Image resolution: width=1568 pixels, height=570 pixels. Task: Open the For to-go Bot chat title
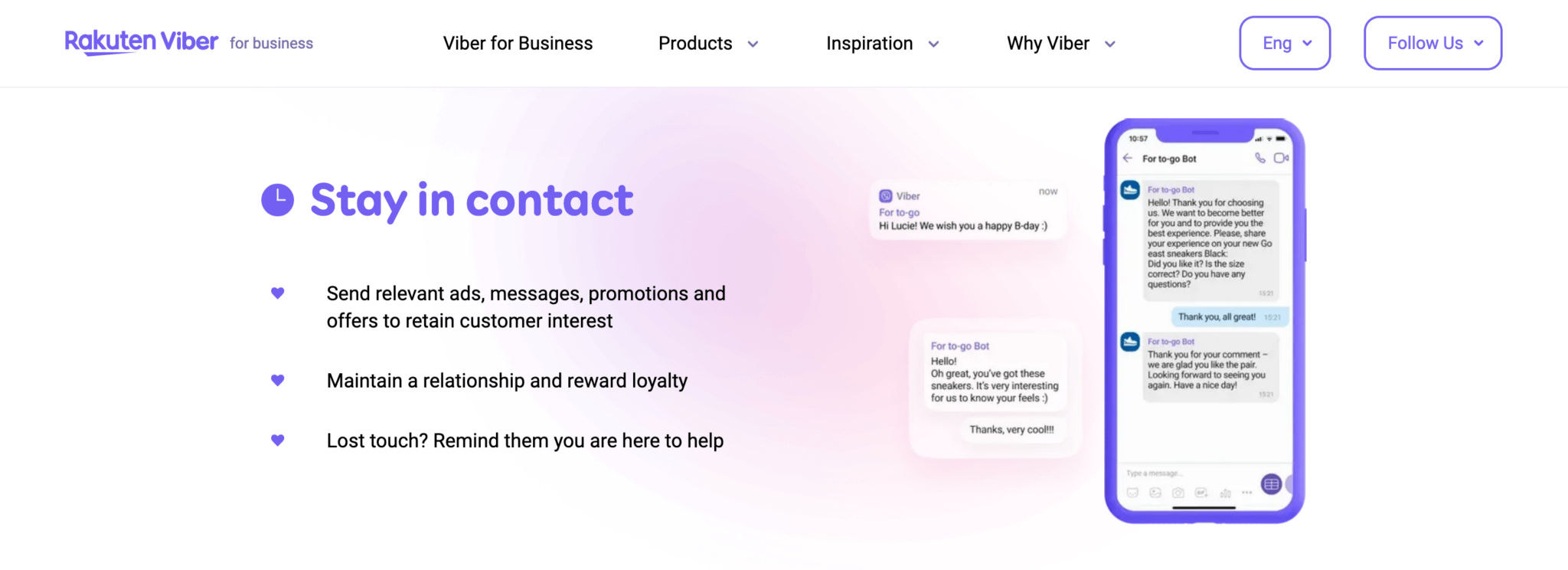(1169, 158)
